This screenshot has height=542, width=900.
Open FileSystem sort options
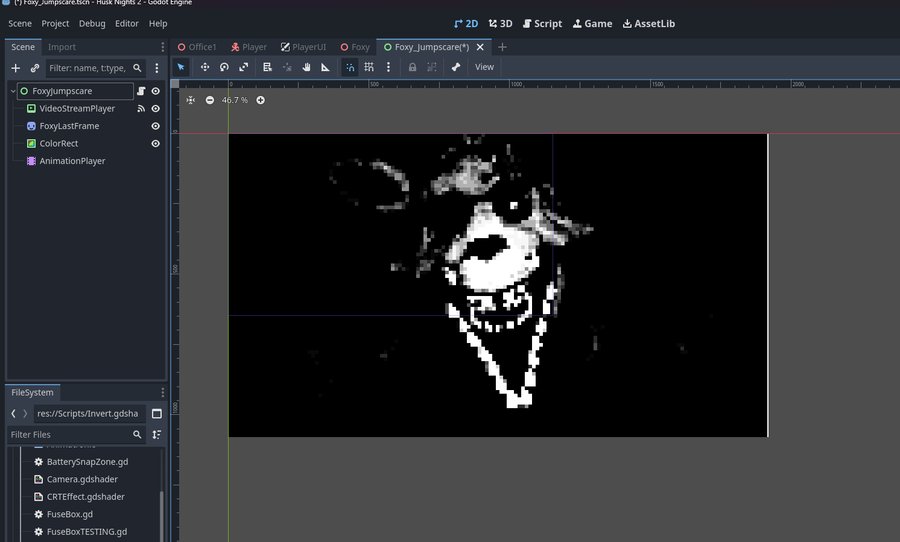pos(157,435)
